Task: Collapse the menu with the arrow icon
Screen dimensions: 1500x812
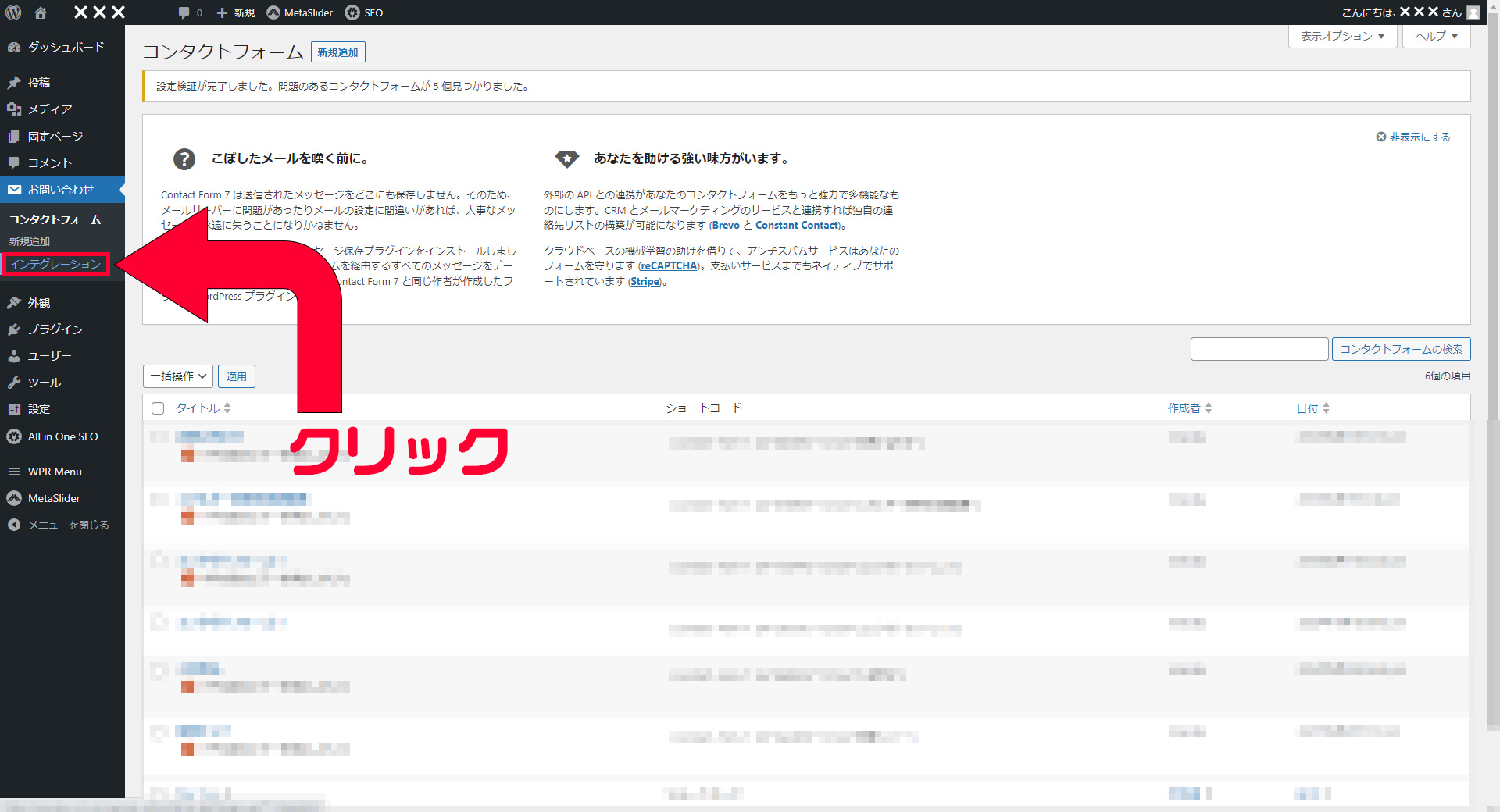Action: [14, 525]
